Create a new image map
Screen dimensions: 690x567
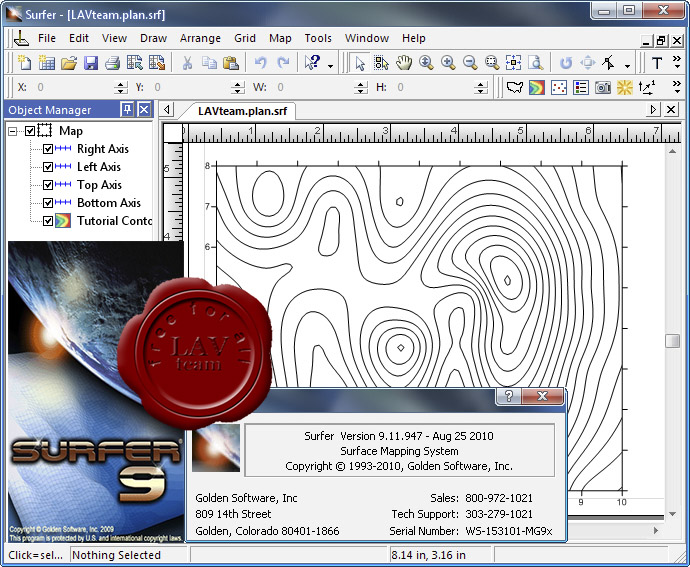tap(602, 88)
